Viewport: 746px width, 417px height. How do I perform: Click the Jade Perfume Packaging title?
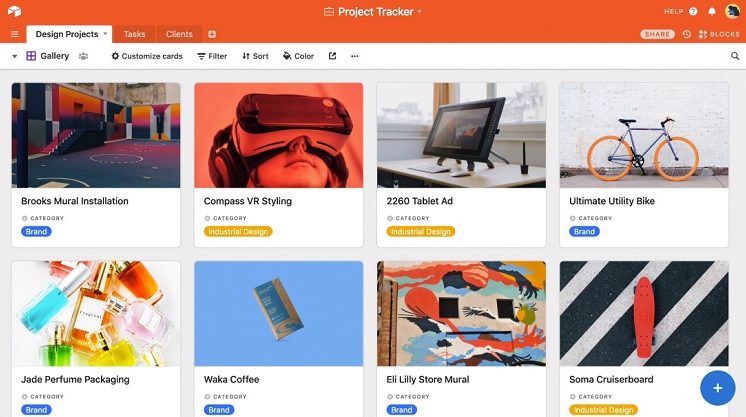point(75,379)
